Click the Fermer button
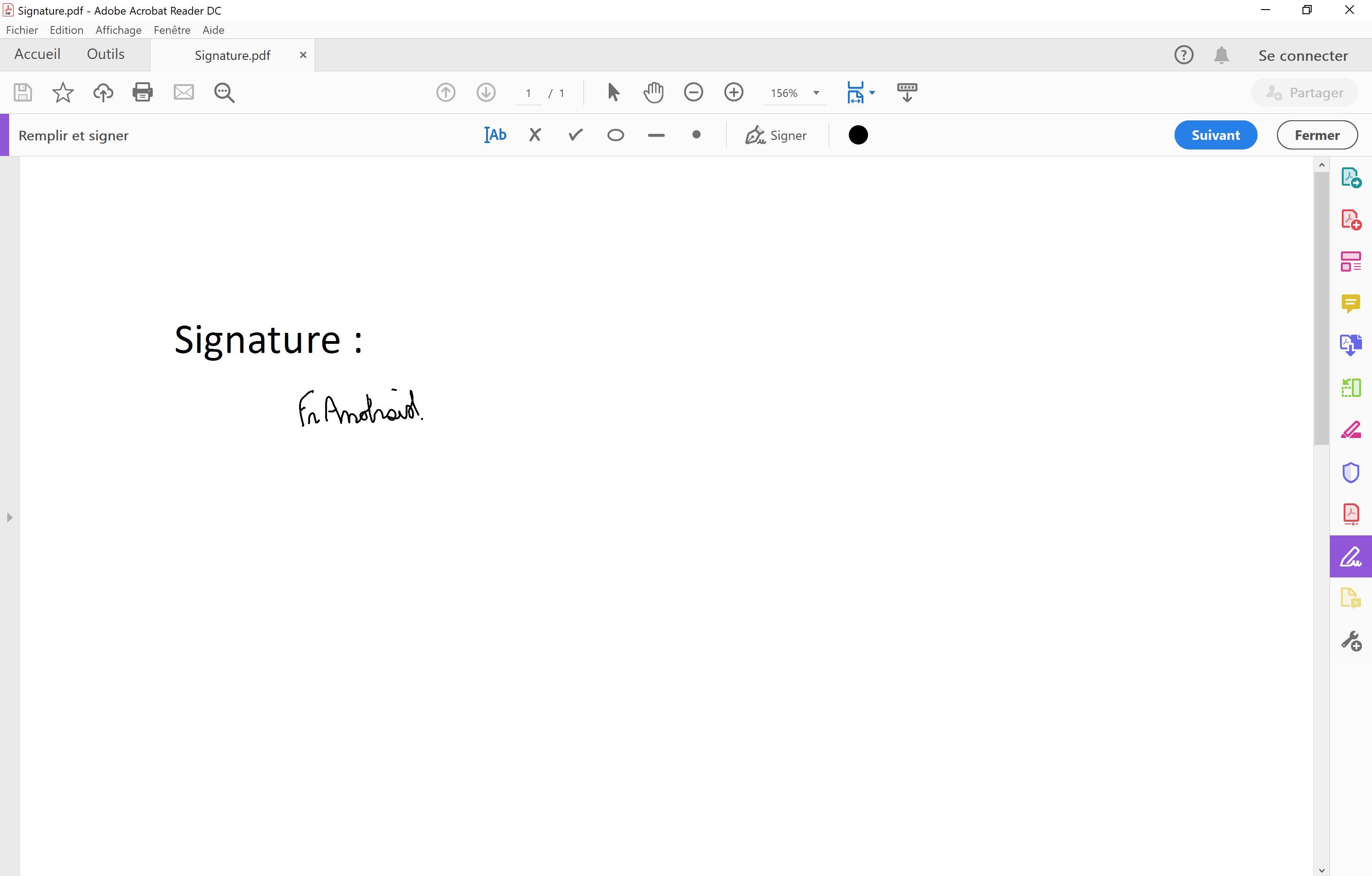This screenshot has height=876, width=1372. (x=1317, y=135)
